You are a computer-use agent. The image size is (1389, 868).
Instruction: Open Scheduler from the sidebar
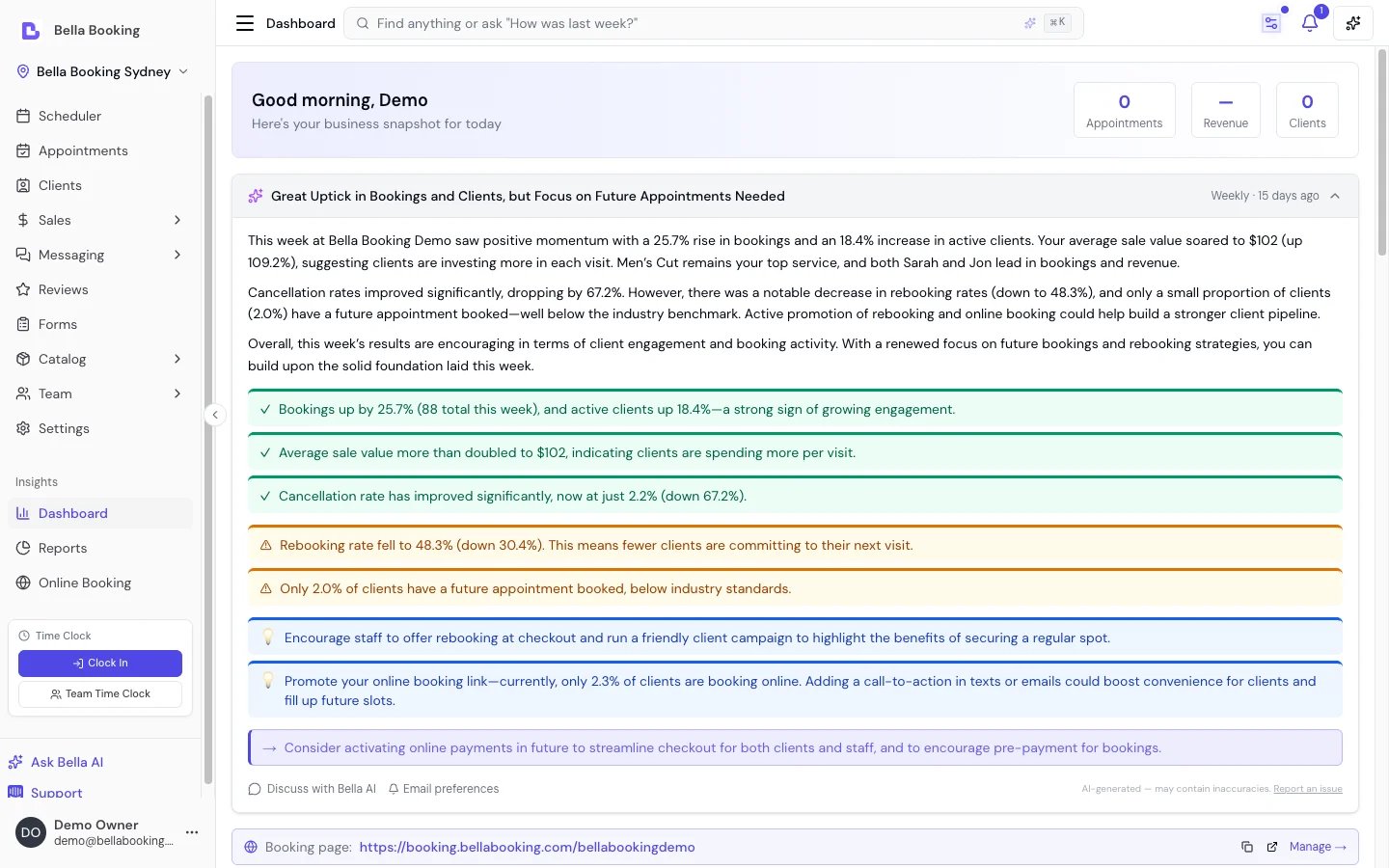[x=100, y=116]
